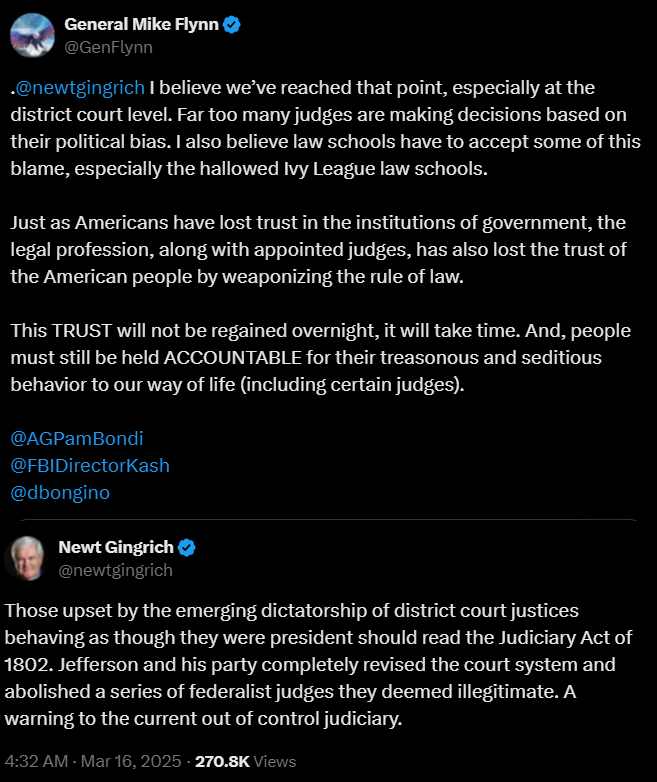This screenshot has height=782, width=657.
Task: Open the @AGPamBondi mention
Action: [77, 439]
